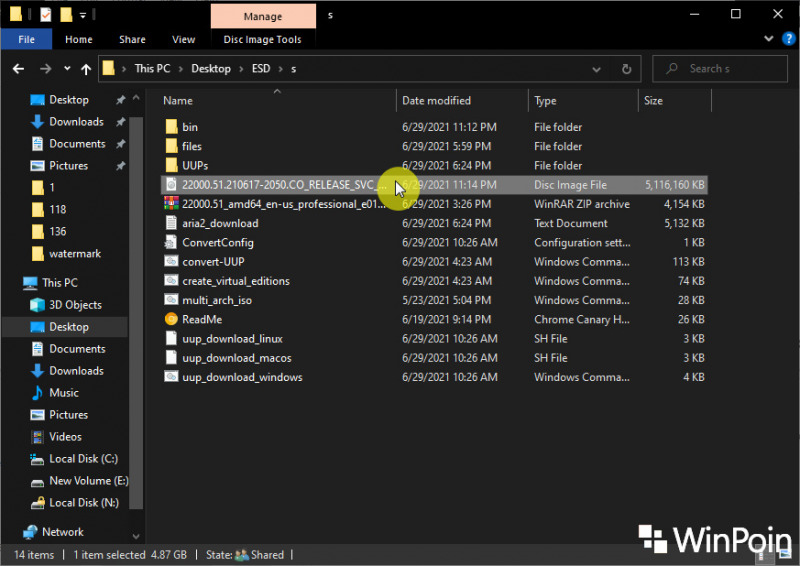Click the navigation pane scroll up arrow
This screenshot has height=566, width=800.
(136, 97)
